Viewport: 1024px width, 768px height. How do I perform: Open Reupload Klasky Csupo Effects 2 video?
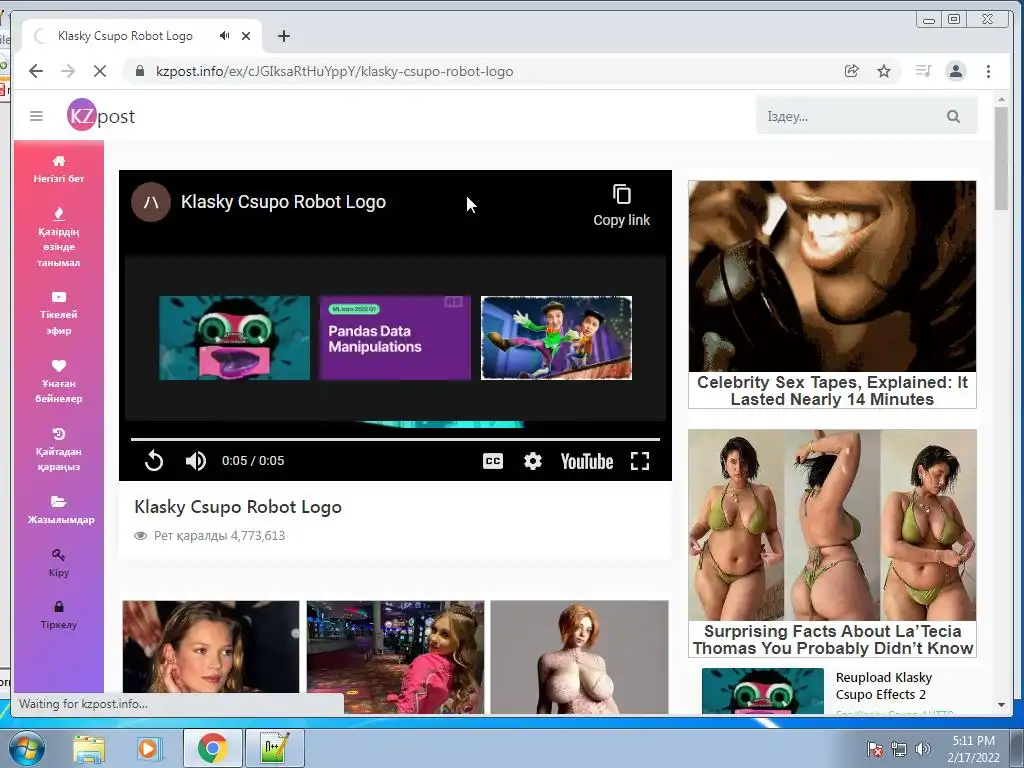(884, 686)
